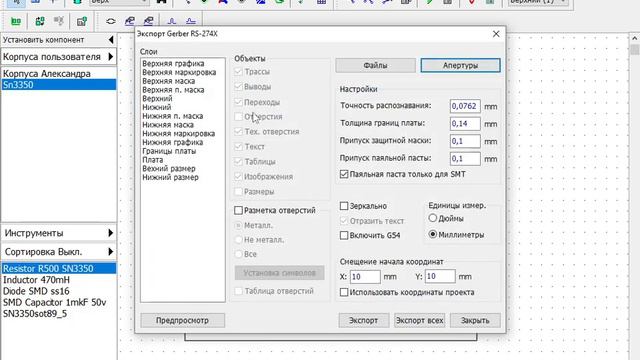This screenshot has height=360, width=640.
Task: Switch to the Апертуры tab
Action: coord(460,65)
